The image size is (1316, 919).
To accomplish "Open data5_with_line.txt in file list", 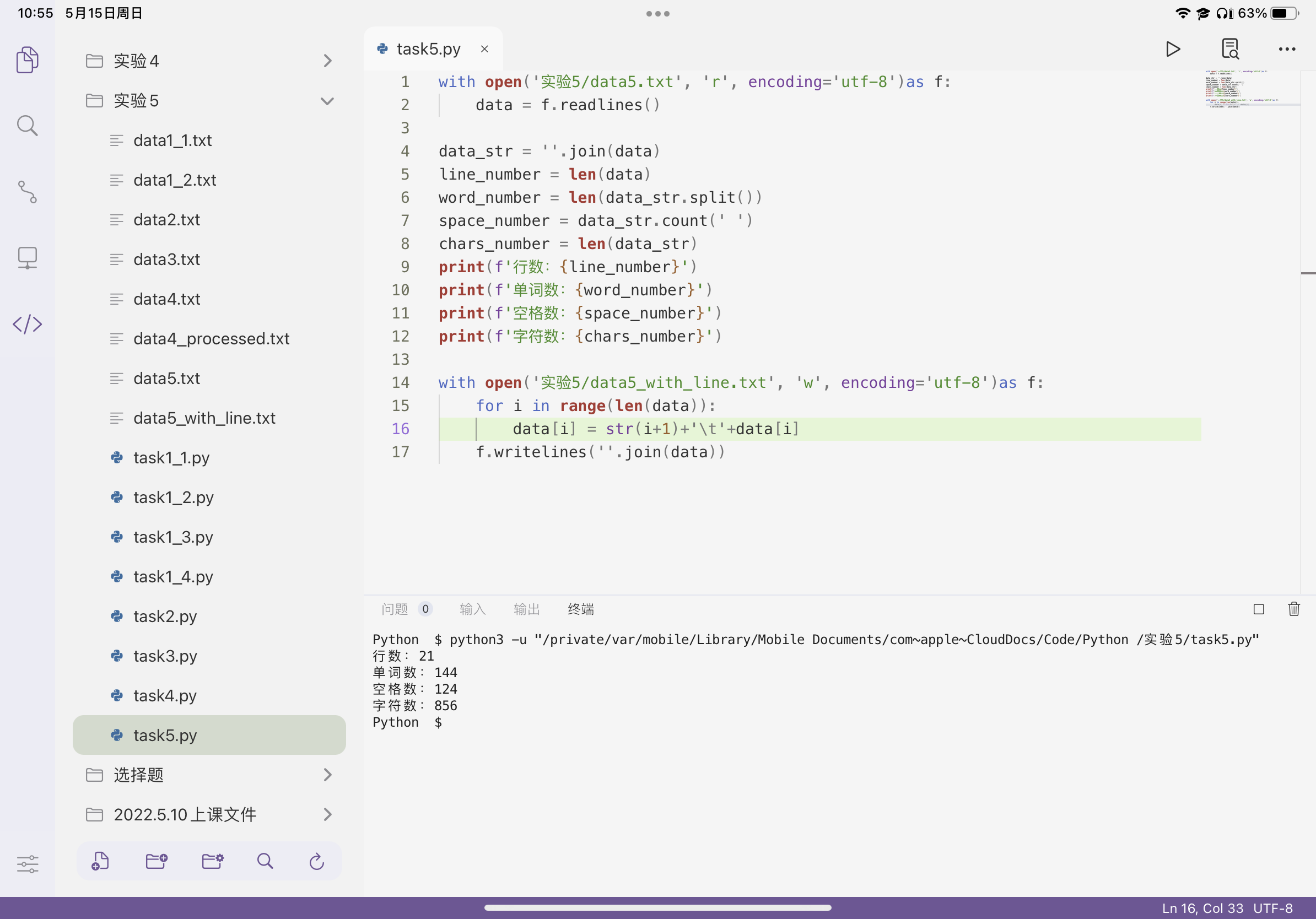I will pyautogui.click(x=204, y=418).
